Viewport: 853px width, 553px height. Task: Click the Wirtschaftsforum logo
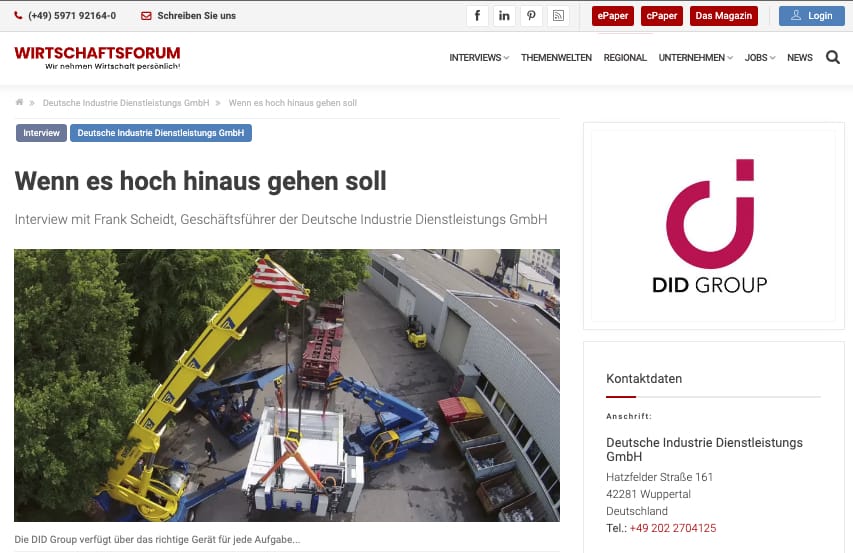(97, 57)
